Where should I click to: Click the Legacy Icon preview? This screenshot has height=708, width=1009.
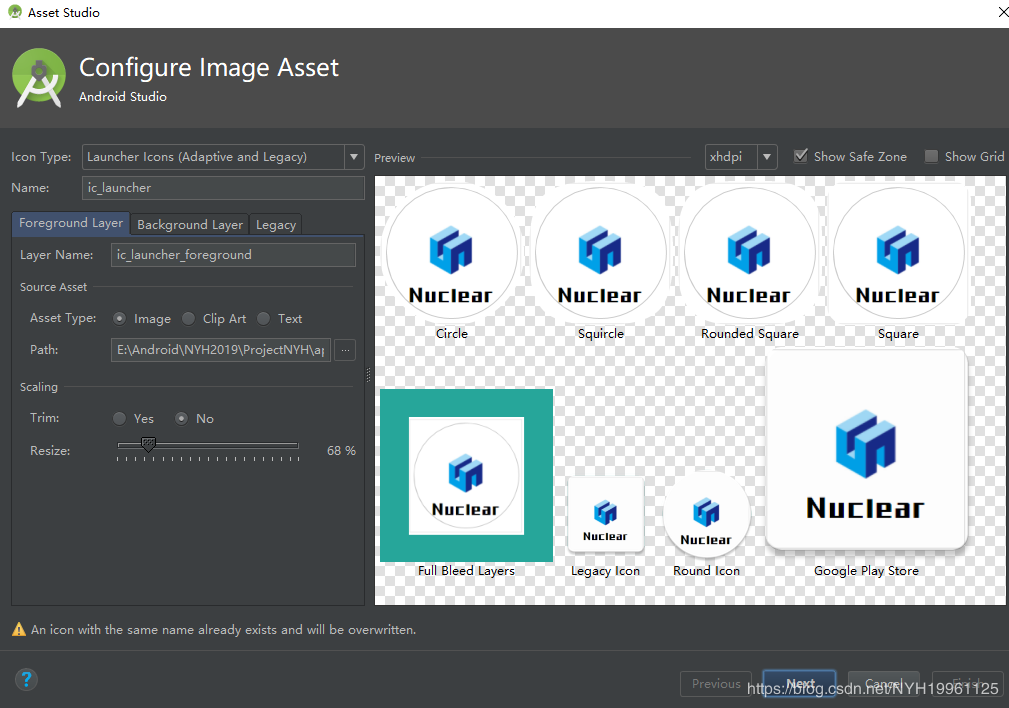pyautogui.click(x=605, y=514)
